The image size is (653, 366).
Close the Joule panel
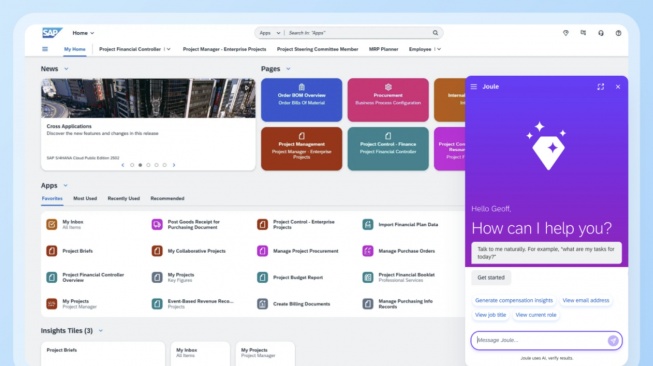[618, 87]
